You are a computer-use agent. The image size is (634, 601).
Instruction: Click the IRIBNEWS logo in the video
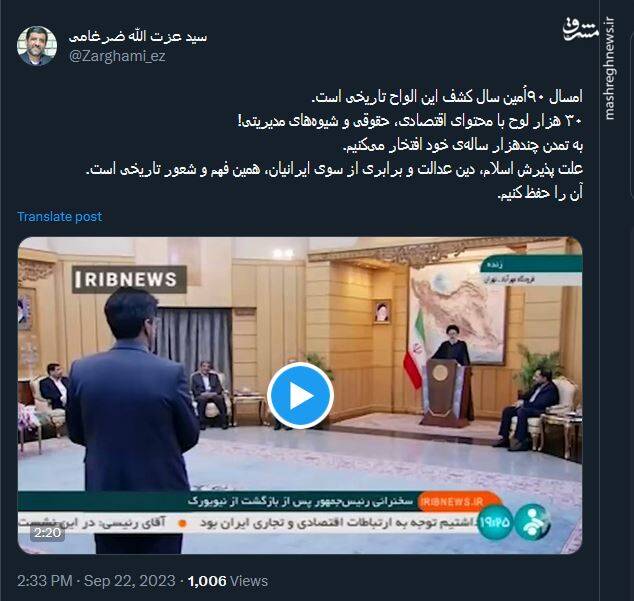tap(129, 279)
